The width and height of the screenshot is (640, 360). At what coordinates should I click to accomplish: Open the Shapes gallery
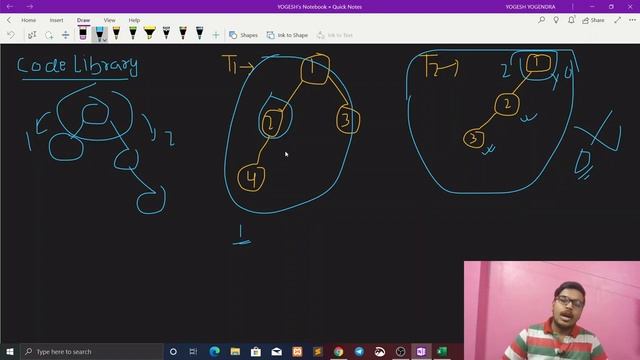(x=243, y=35)
